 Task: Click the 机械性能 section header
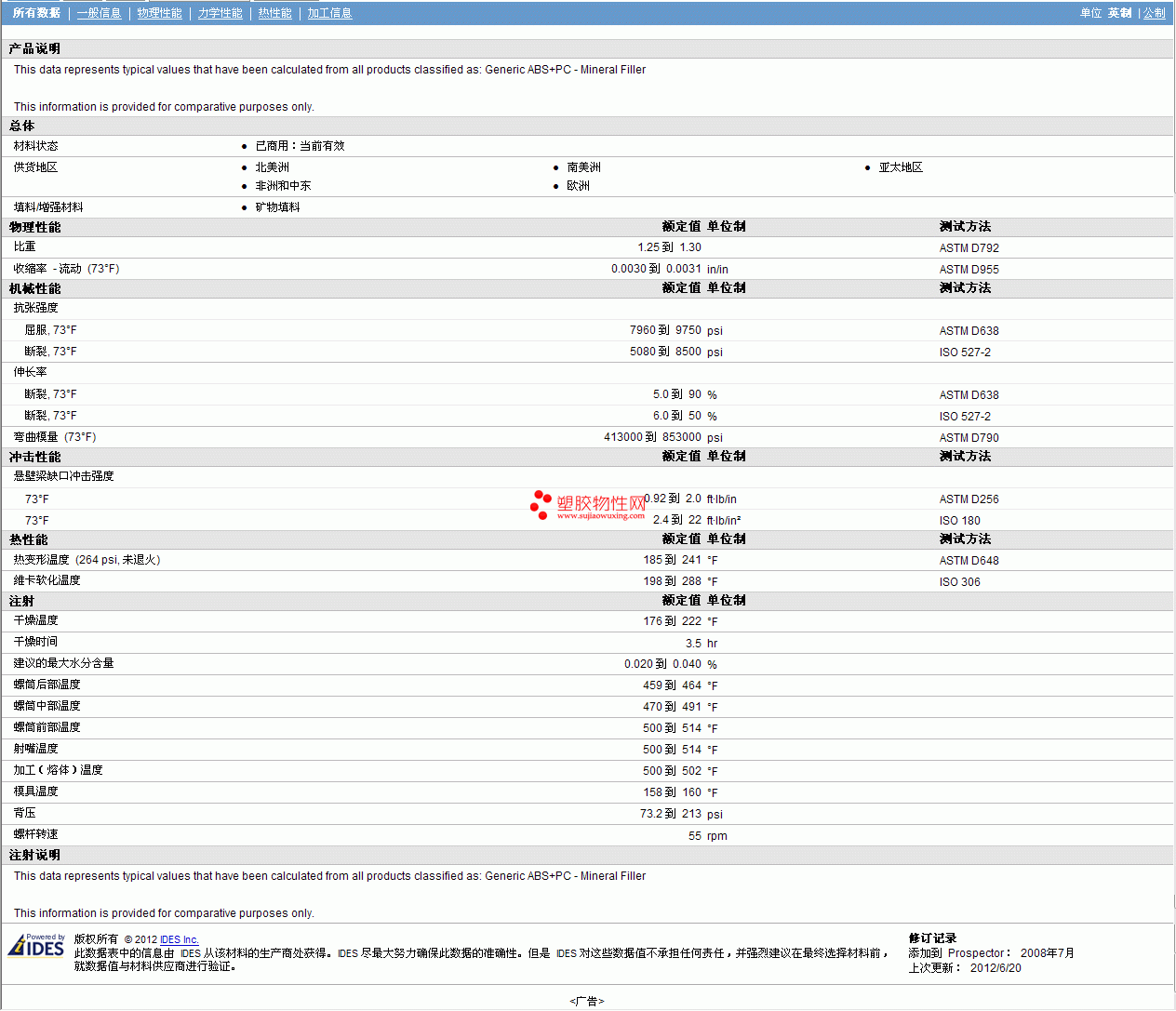point(34,288)
